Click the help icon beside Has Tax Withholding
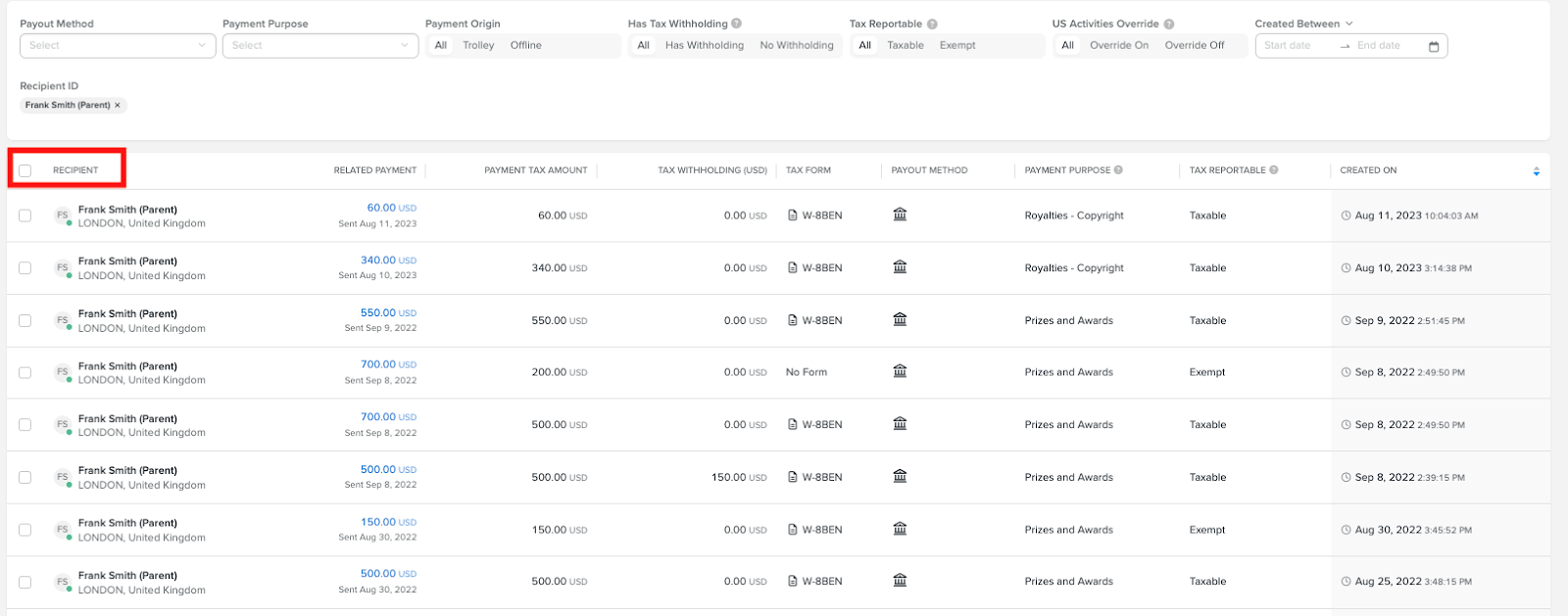The width and height of the screenshot is (1568, 616). pos(736,24)
